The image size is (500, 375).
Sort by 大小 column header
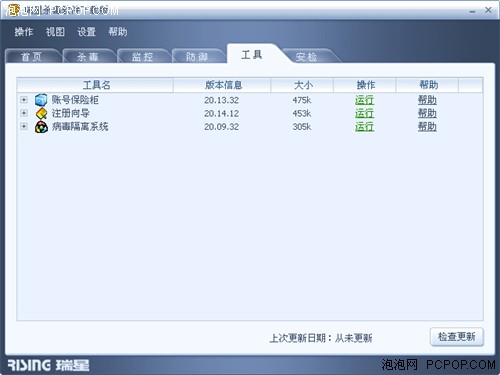click(302, 85)
